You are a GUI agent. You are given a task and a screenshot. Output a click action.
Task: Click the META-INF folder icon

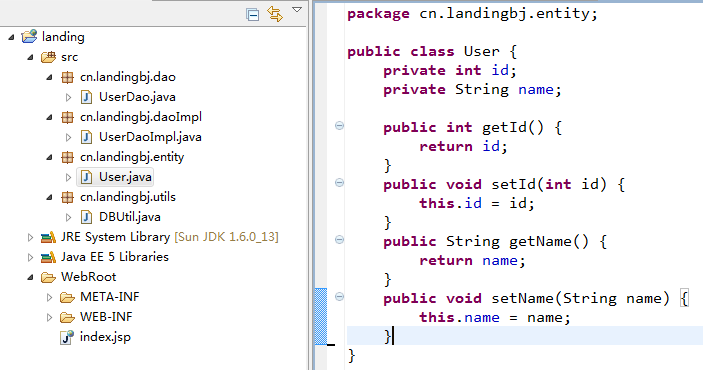(67, 297)
